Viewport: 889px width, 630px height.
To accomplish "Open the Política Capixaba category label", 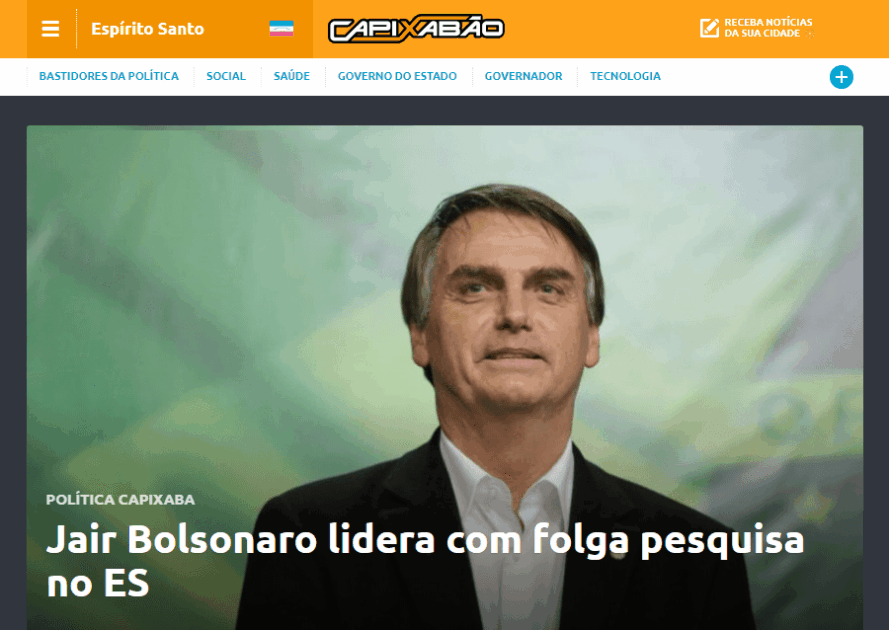I will click(x=120, y=500).
